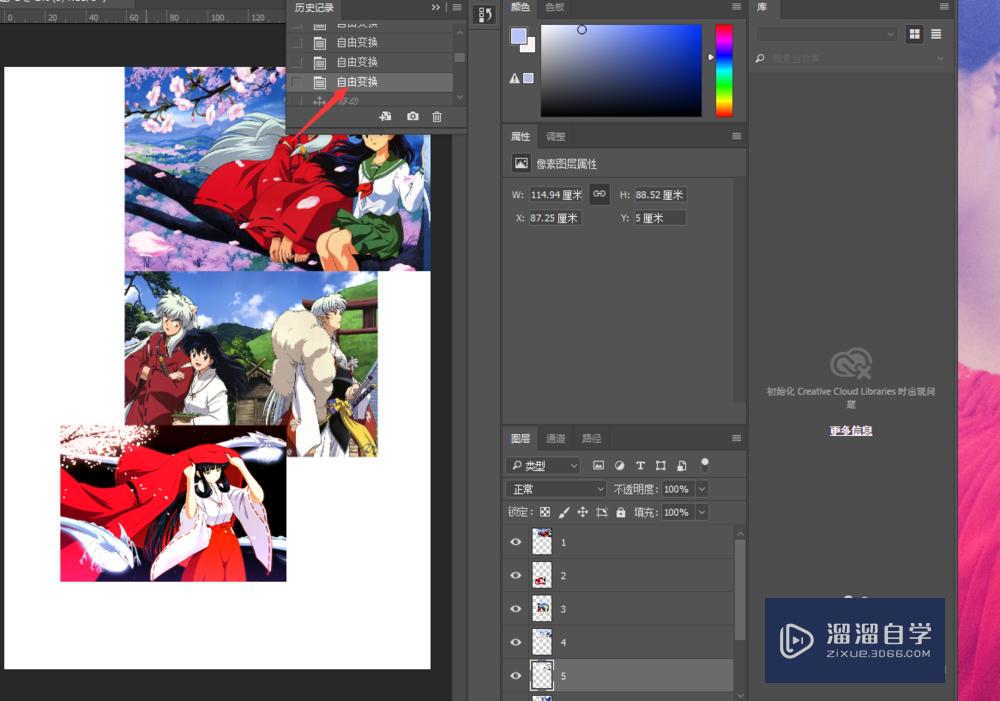This screenshot has height=701, width=1000.
Task: Switch Libraries to grid view
Action: point(915,34)
